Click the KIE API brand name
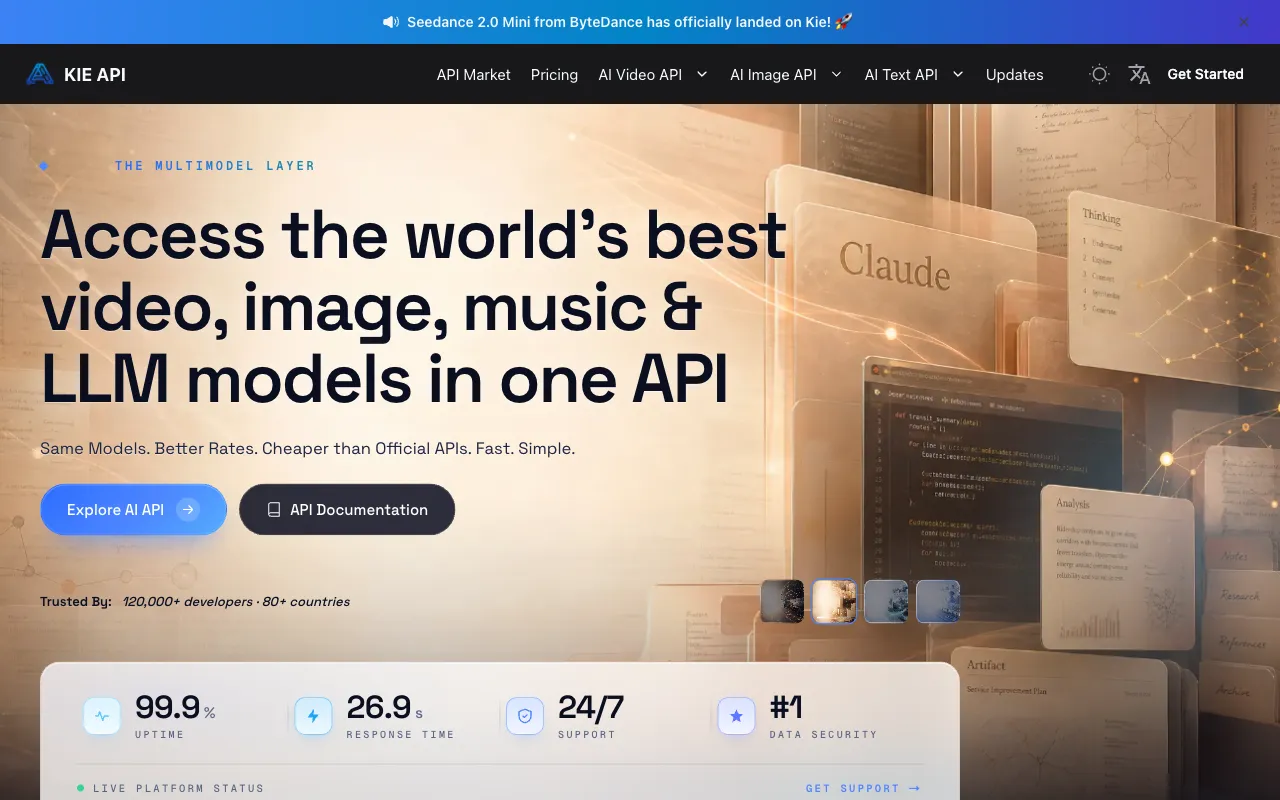This screenshot has height=800, width=1280. click(95, 75)
